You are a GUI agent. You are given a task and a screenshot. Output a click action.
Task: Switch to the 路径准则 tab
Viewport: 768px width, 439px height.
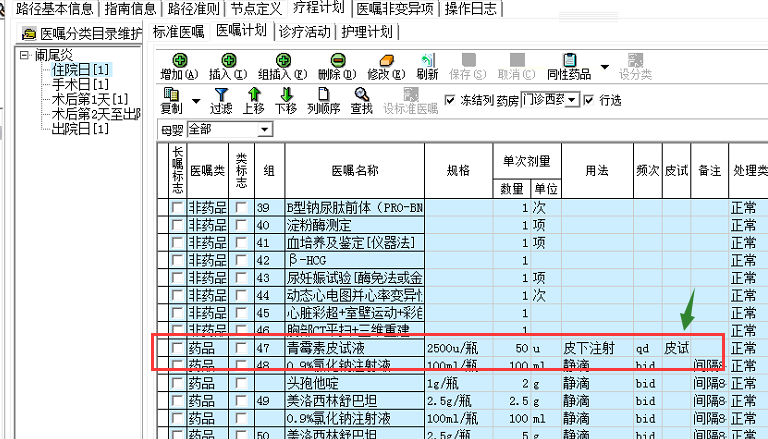193,8
